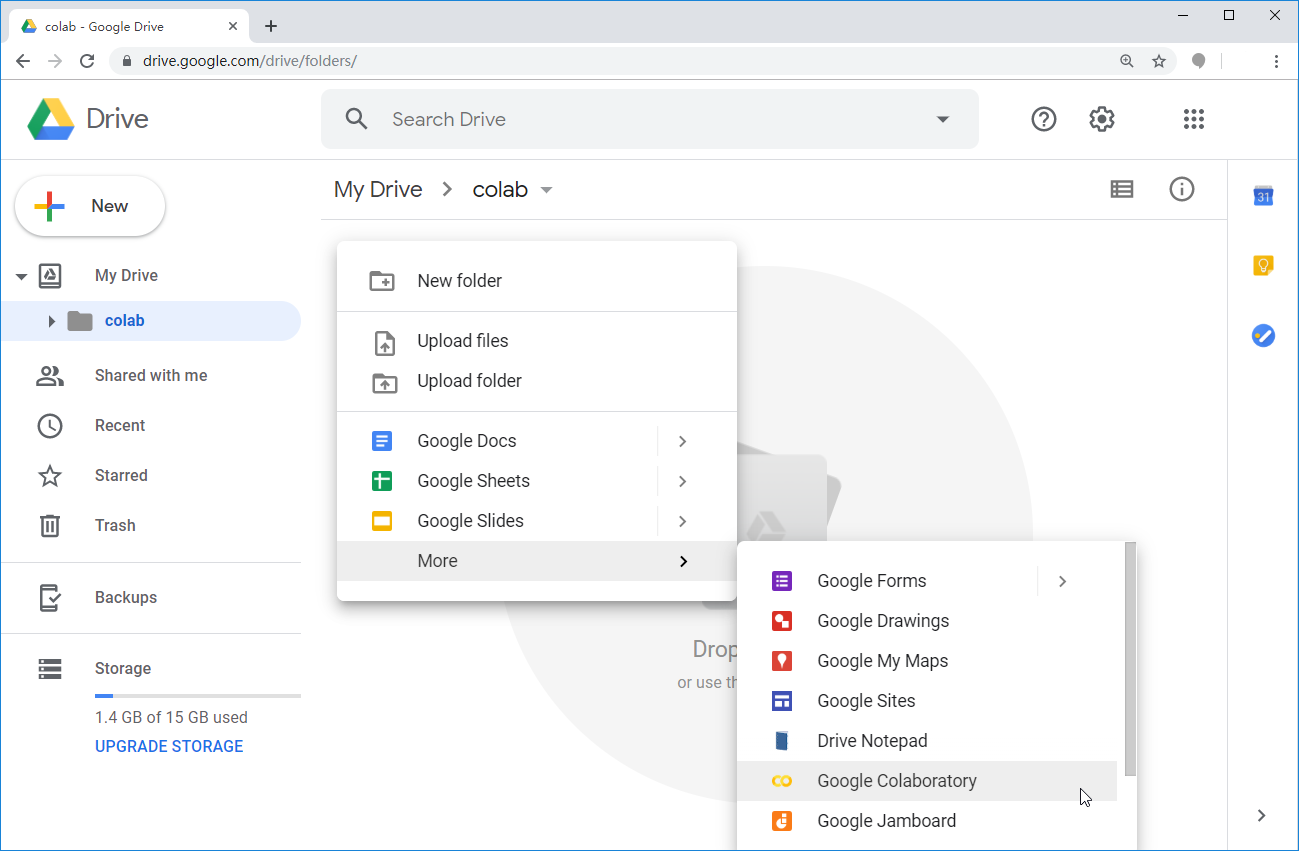This screenshot has width=1299, height=851.
Task: Expand the colab folder tree arrow
Action: [51, 321]
